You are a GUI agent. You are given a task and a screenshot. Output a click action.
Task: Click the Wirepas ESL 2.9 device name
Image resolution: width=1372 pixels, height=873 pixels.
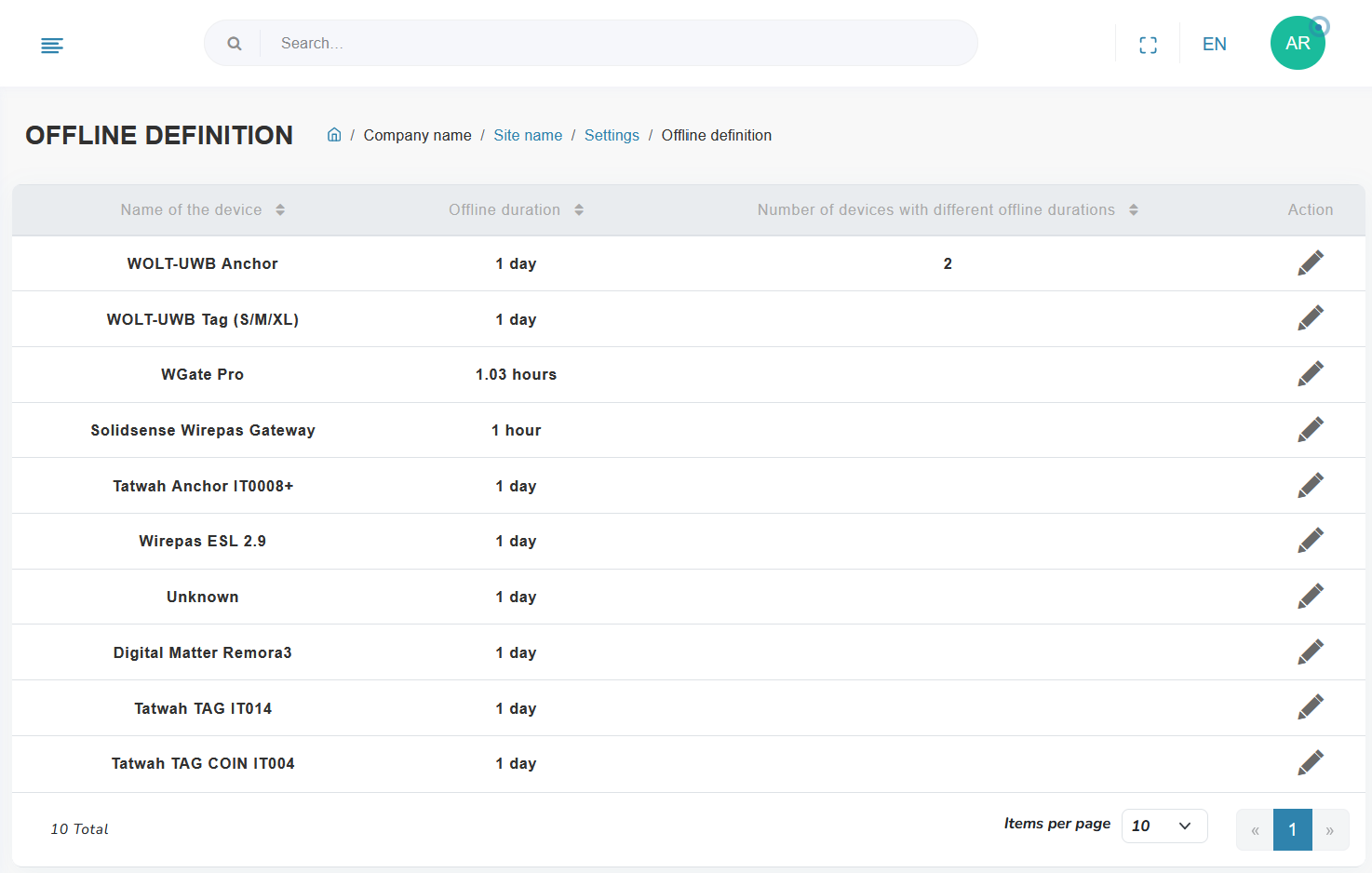(x=203, y=541)
